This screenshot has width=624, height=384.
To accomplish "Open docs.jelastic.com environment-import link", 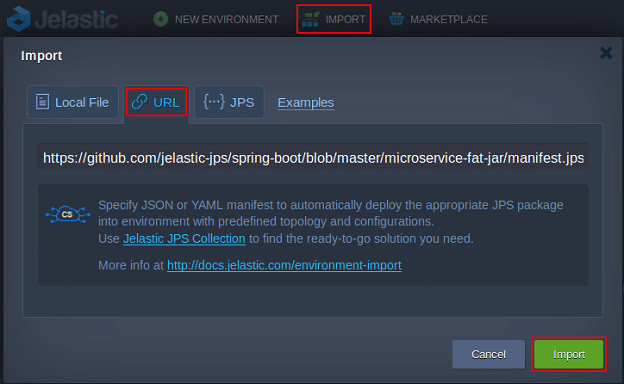I will 284,265.
